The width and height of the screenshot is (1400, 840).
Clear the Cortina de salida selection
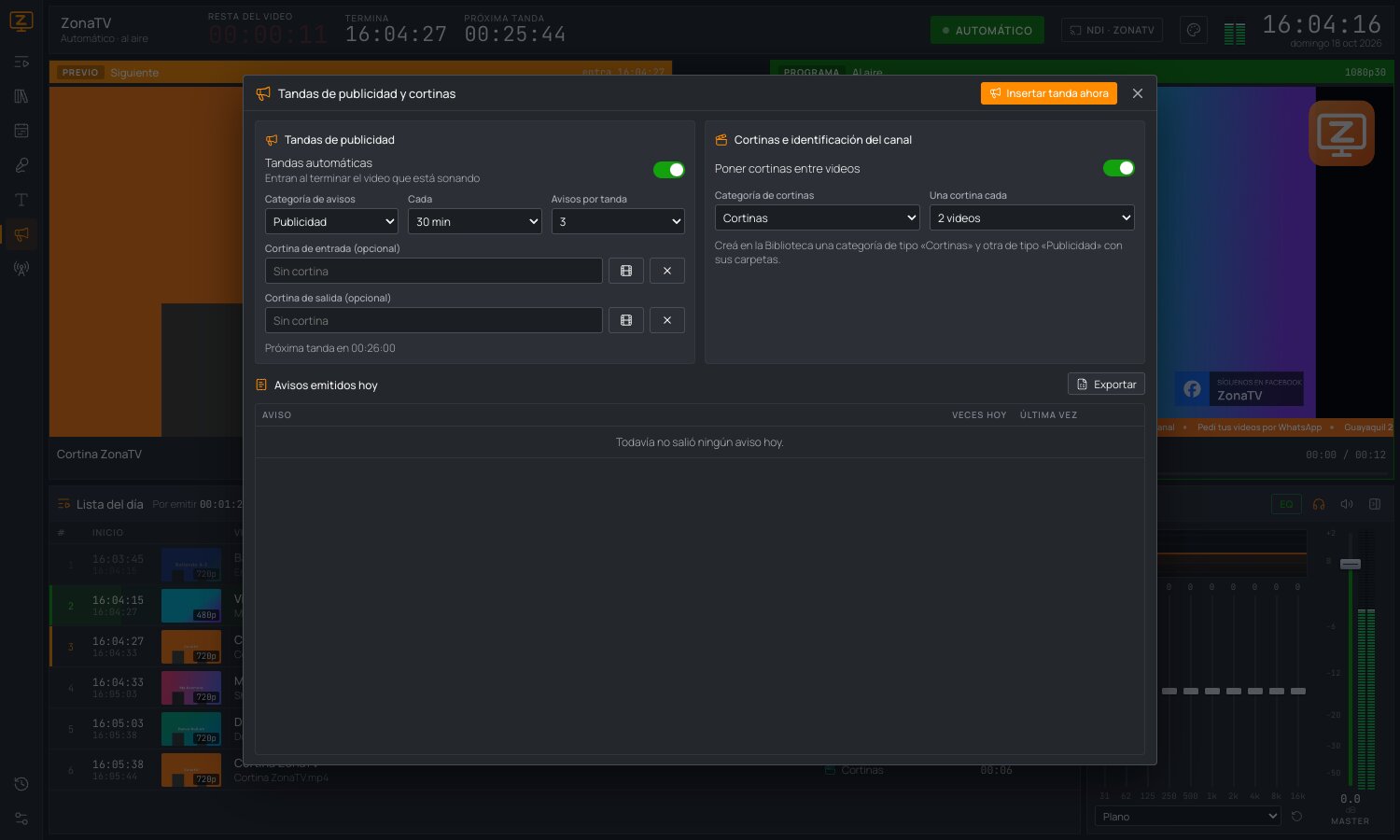click(x=667, y=320)
